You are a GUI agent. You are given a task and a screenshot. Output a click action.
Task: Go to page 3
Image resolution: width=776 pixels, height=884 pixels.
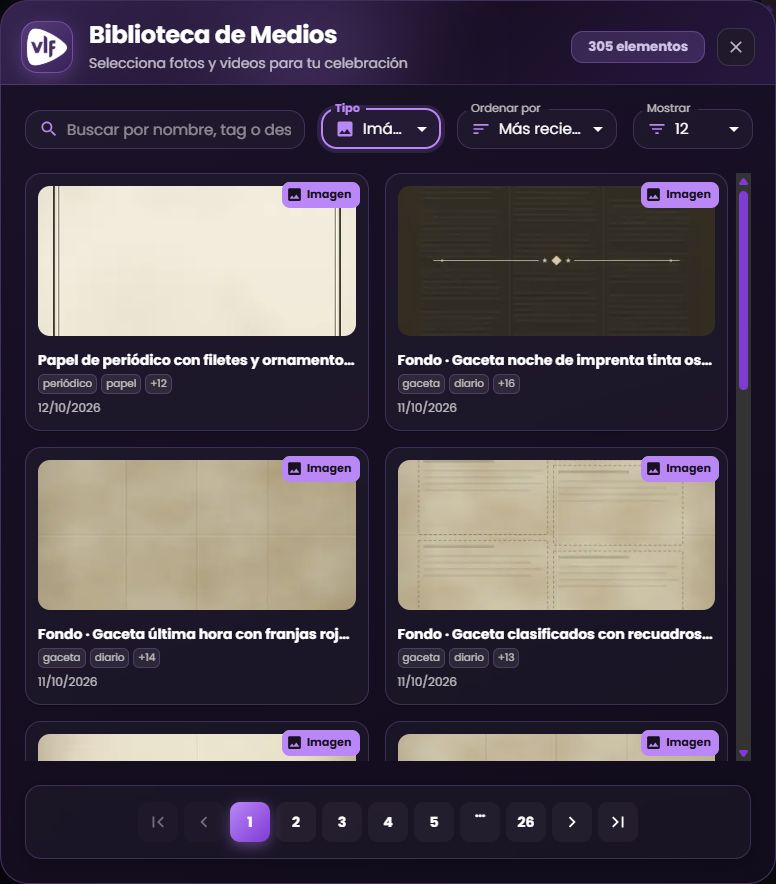[x=342, y=822]
